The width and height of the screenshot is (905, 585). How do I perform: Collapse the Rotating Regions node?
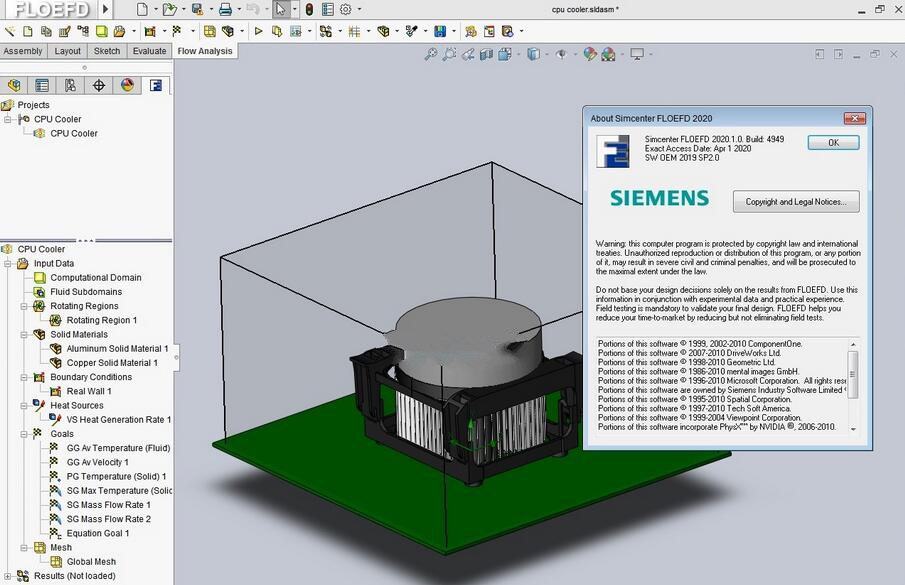click(x=24, y=306)
